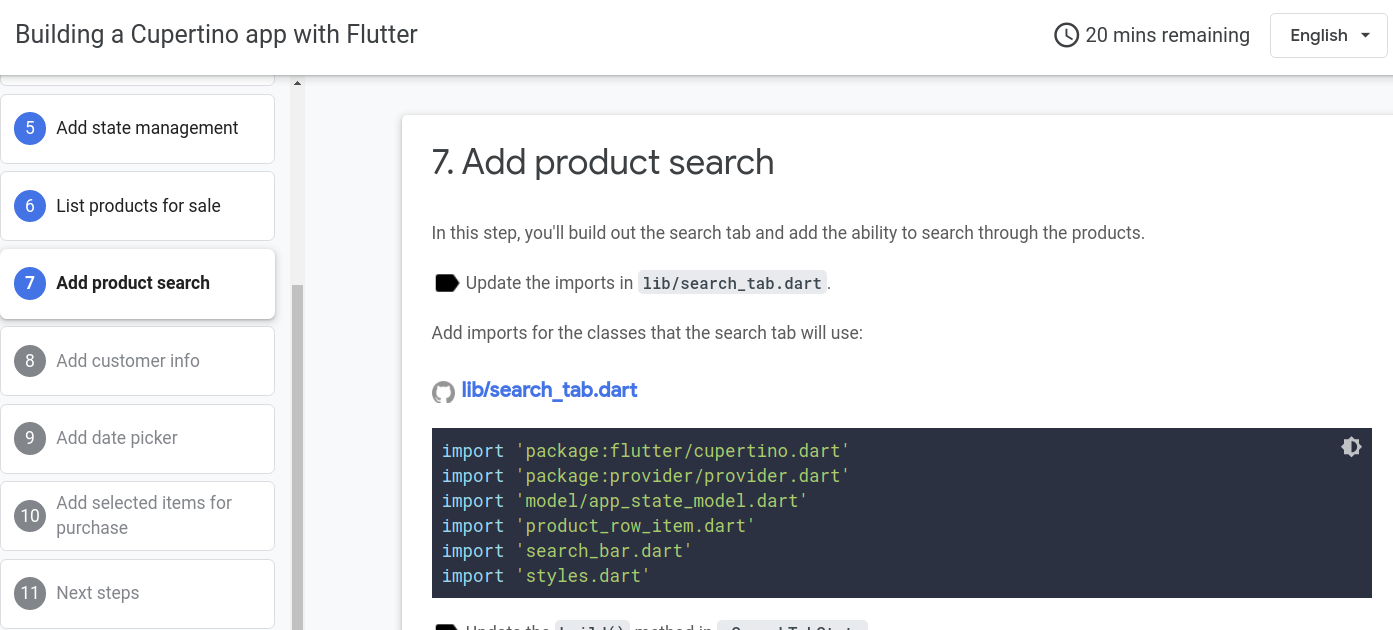The width and height of the screenshot is (1393, 630).
Task: Open the lib/search_tab.dart GitHub link
Action: [x=549, y=390]
